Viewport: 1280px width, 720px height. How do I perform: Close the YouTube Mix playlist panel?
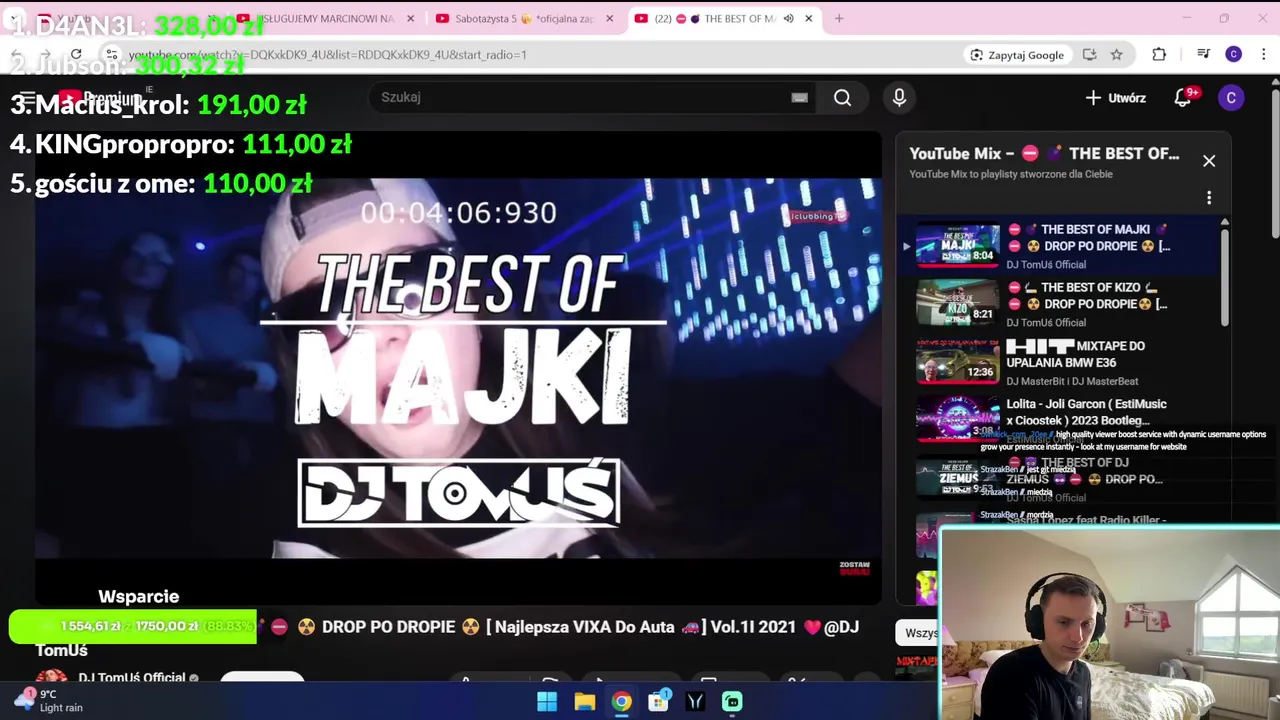1209,161
